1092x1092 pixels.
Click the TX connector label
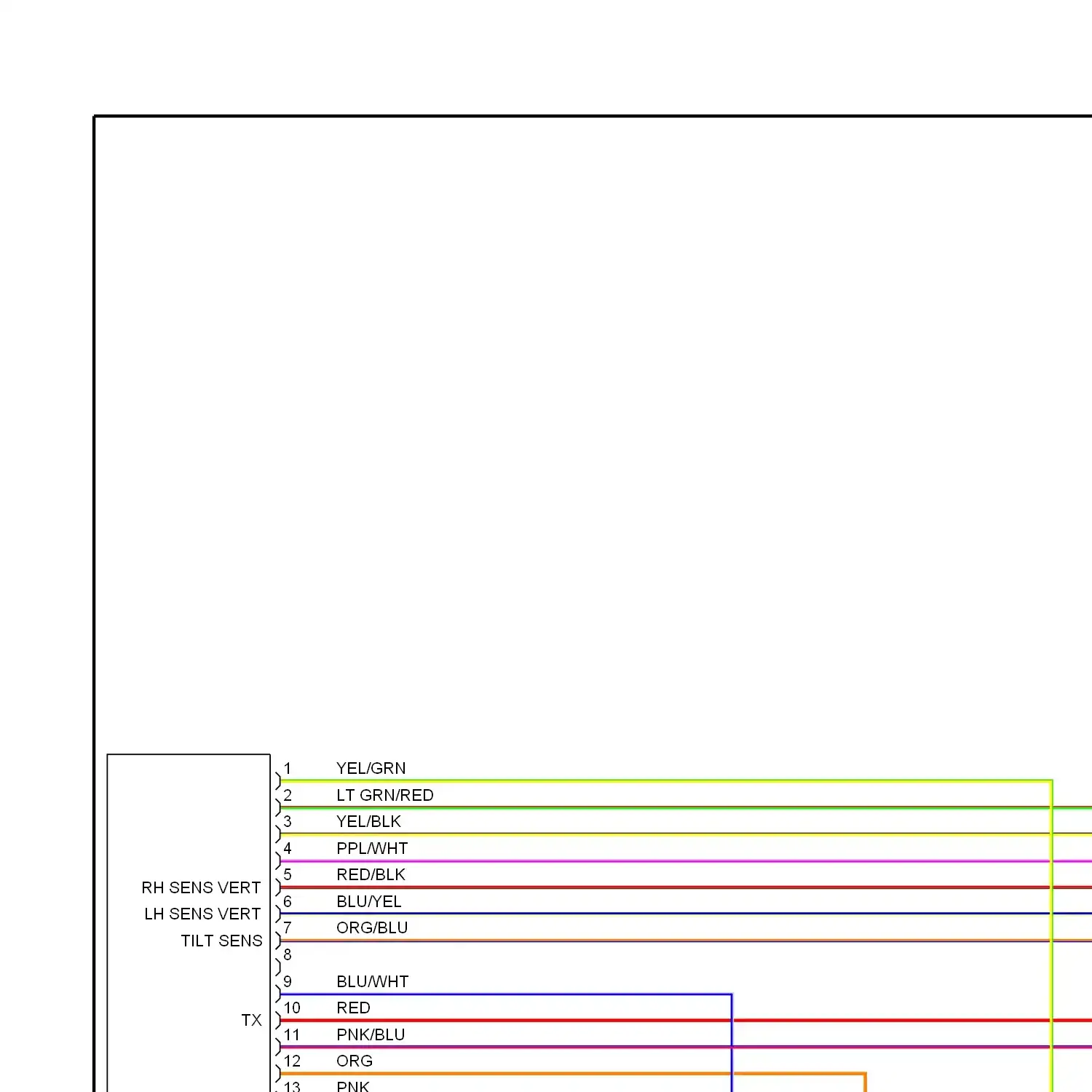click(x=251, y=1020)
